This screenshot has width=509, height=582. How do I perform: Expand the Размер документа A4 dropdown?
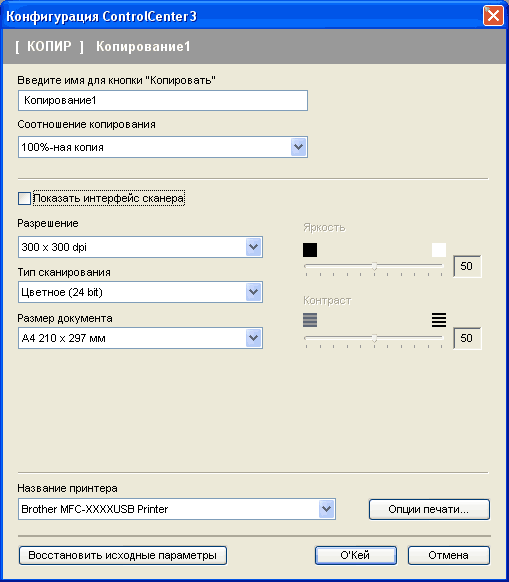tap(254, 338)
